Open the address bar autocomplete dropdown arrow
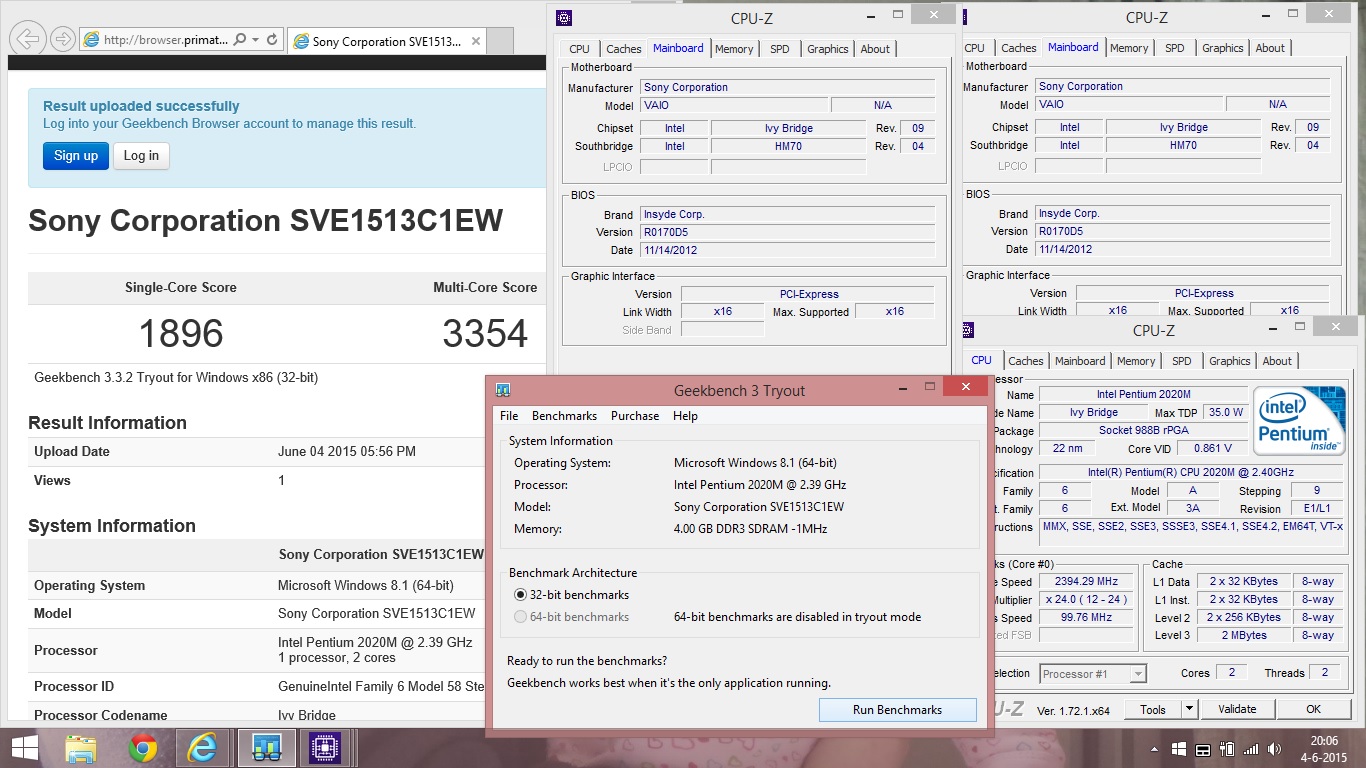The image size is (1366, 768). (256, 40)
